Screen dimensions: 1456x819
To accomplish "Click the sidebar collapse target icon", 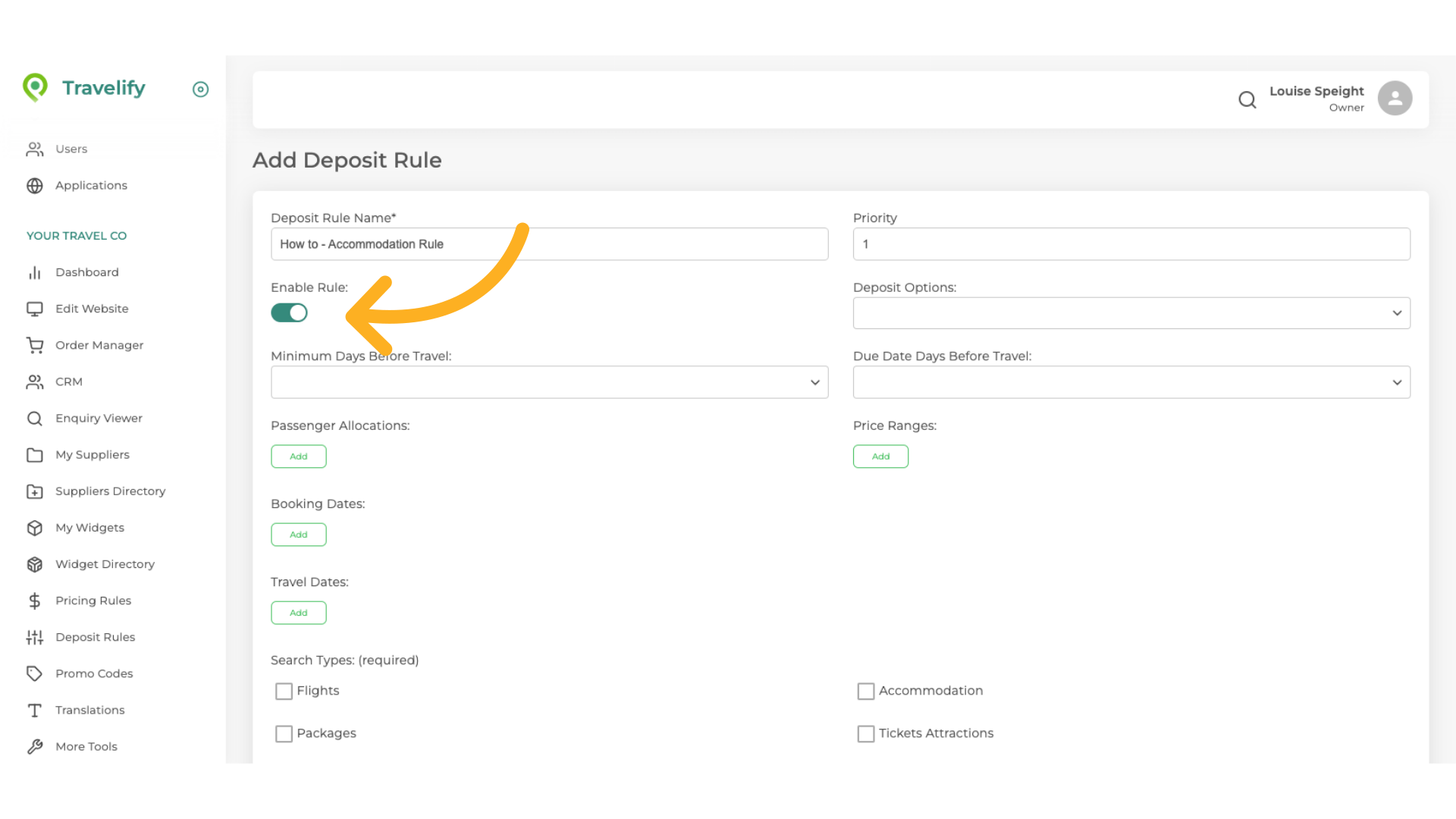I will click(200, 89).
